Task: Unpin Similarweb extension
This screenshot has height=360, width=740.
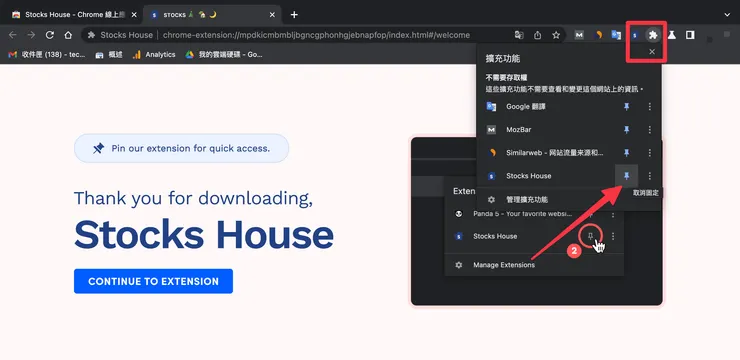Action: click(x=627, y=152)
